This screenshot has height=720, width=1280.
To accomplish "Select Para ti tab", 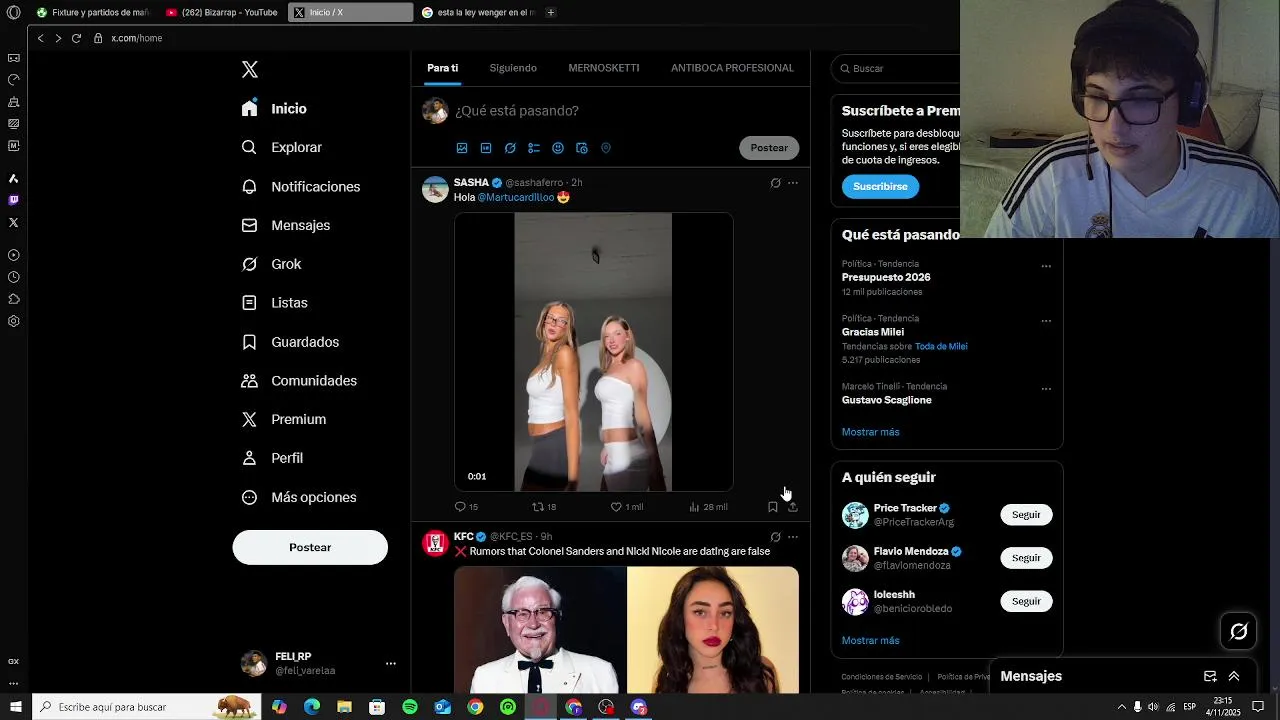I will click(442, 68).
